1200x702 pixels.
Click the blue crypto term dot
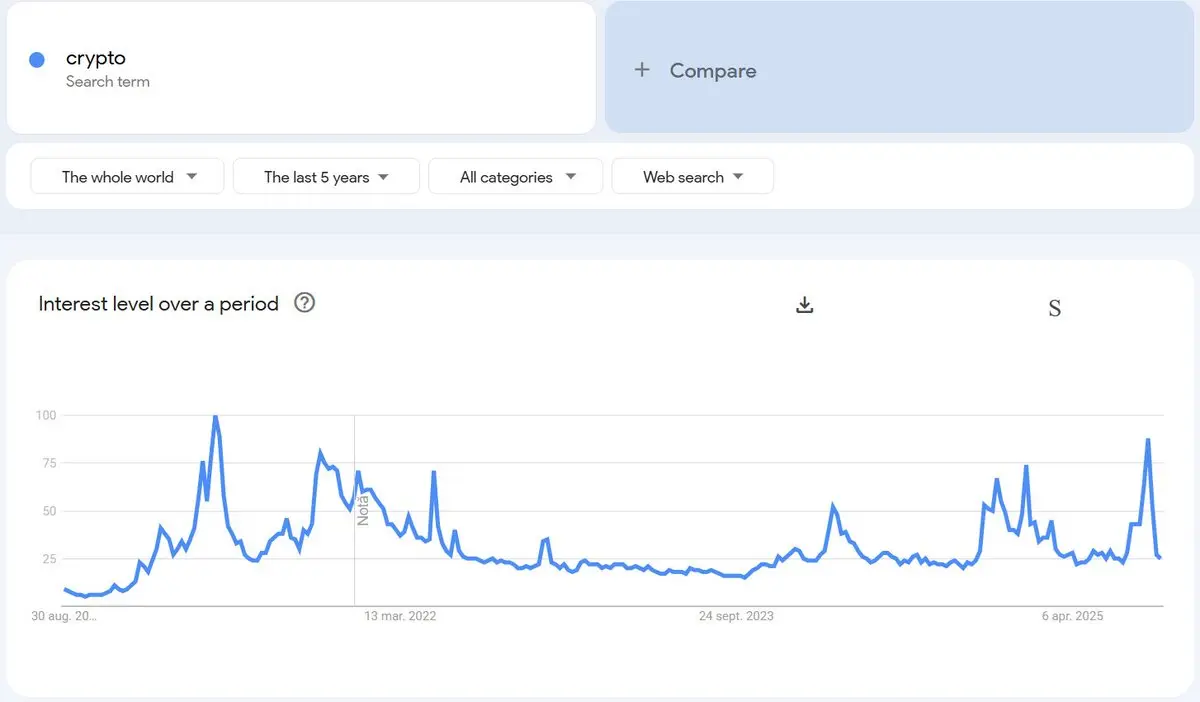pyautogui.click(x=37, y=60)
